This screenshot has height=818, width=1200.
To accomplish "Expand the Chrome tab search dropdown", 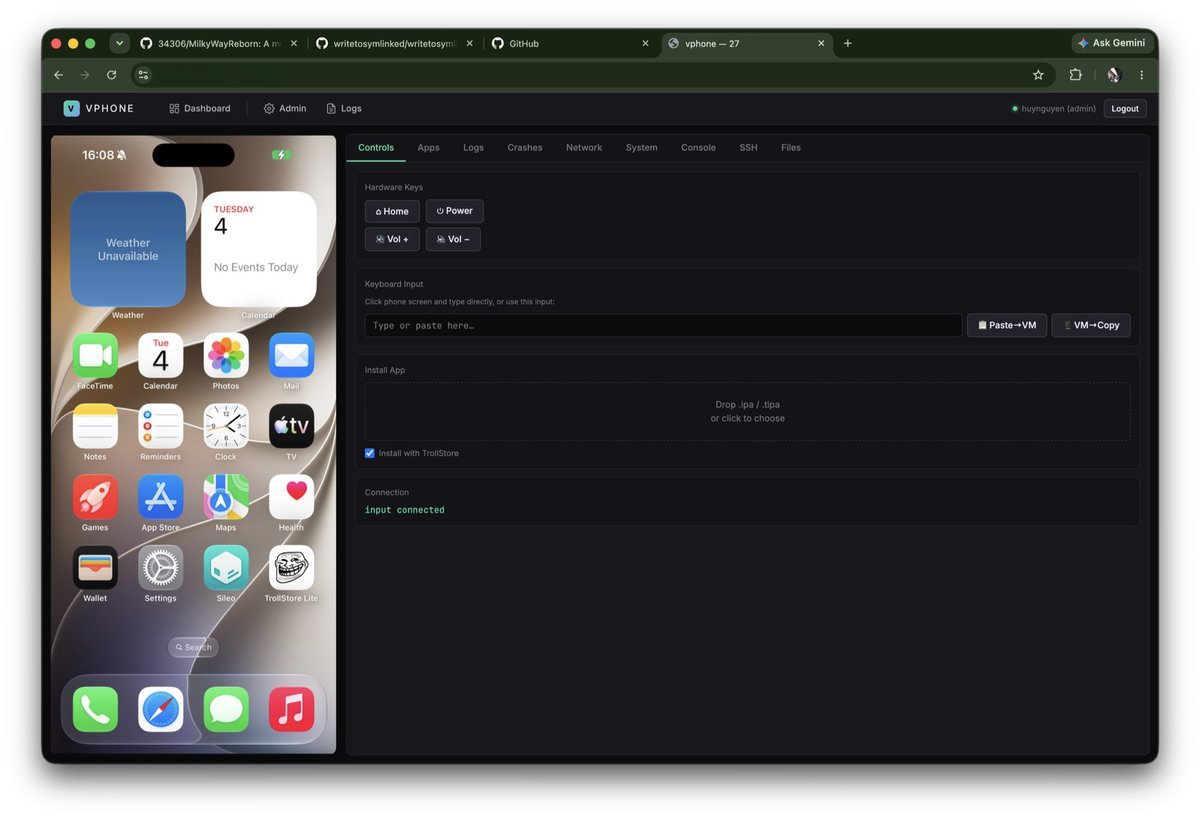I will [120, 43].
